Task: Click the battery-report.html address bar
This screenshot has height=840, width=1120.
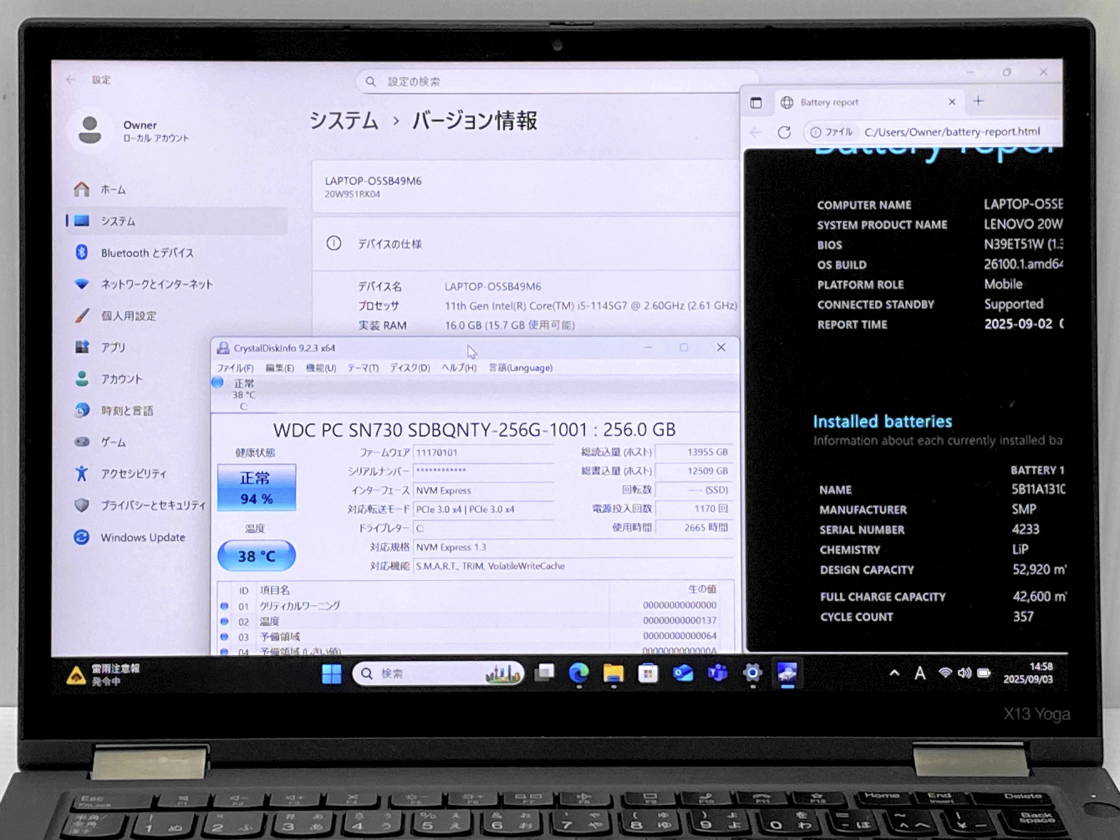Action: (x=932, y=132)
